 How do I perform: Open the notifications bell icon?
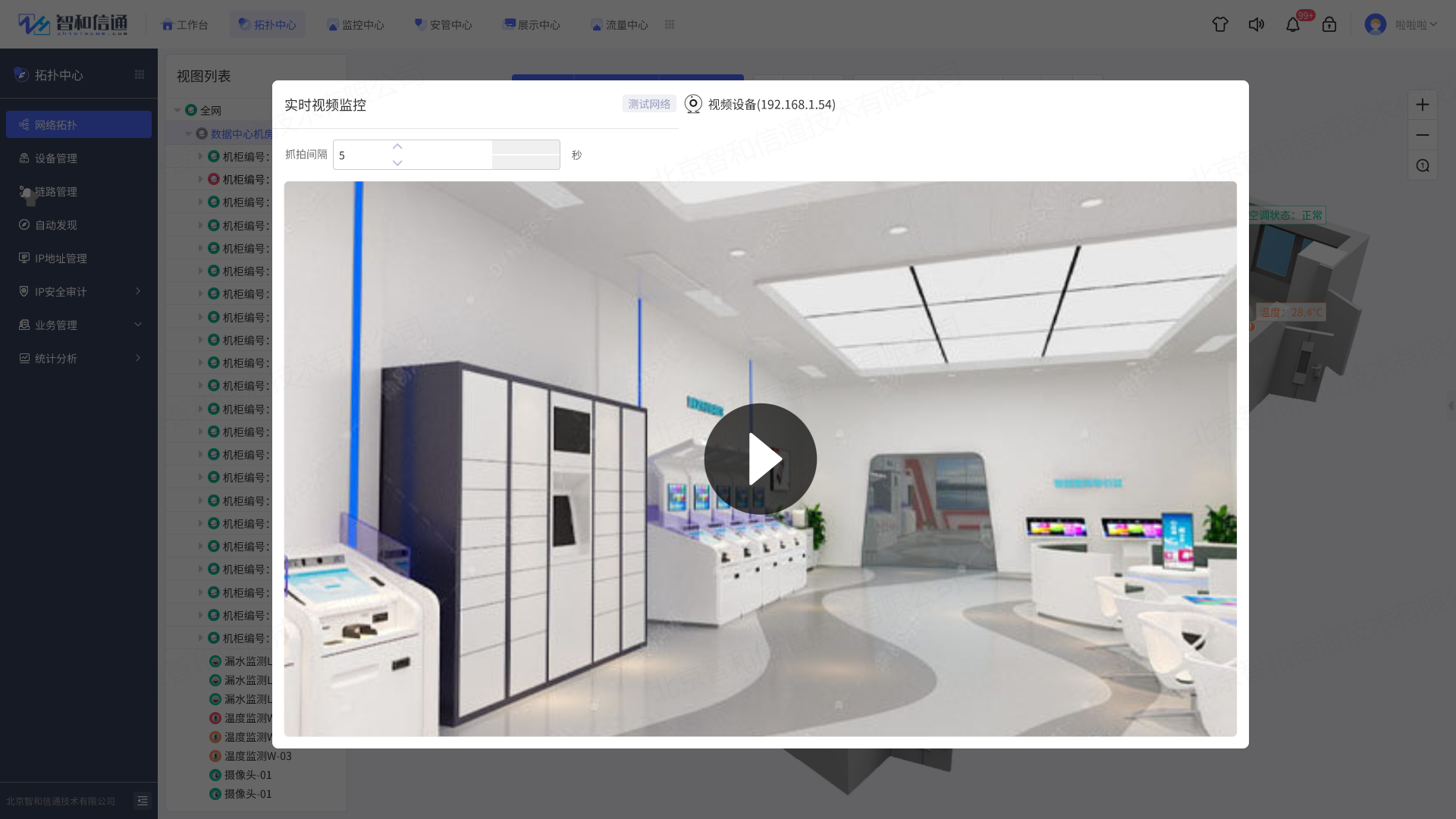point(1293,24)
